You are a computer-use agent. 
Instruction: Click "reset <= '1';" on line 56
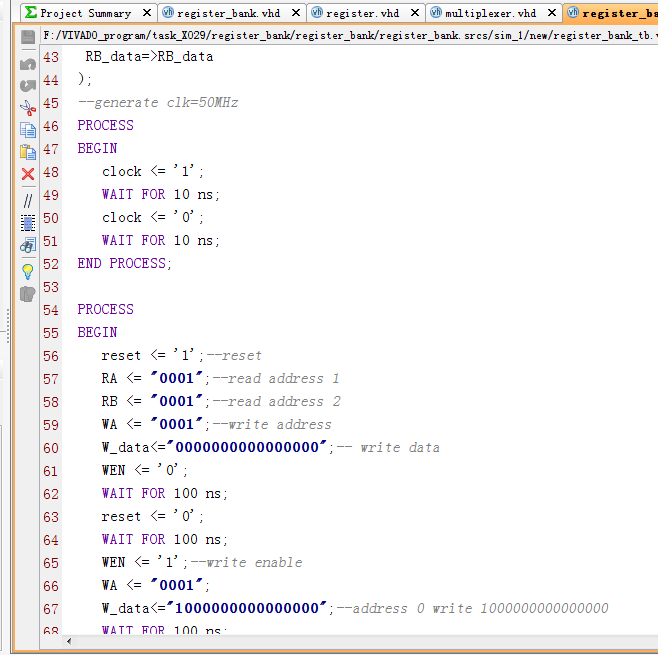coord(153,355)
